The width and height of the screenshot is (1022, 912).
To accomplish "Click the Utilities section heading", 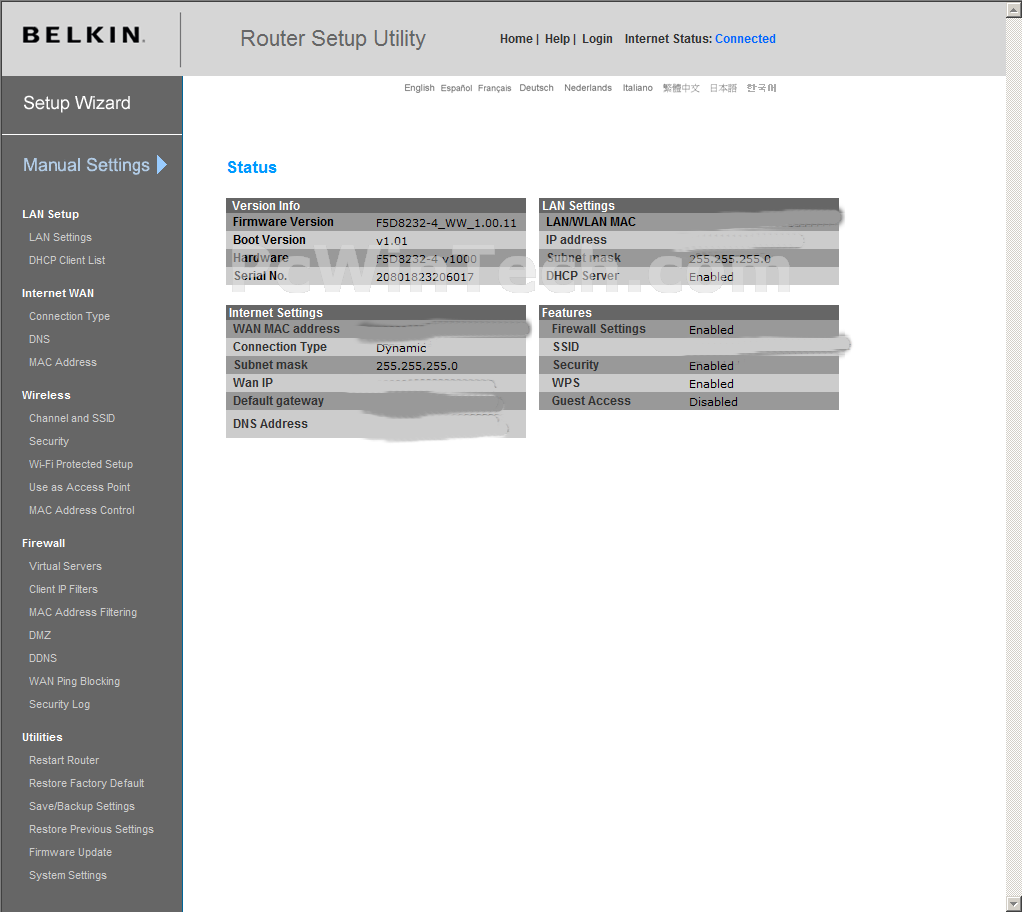I will coord(42,737).
